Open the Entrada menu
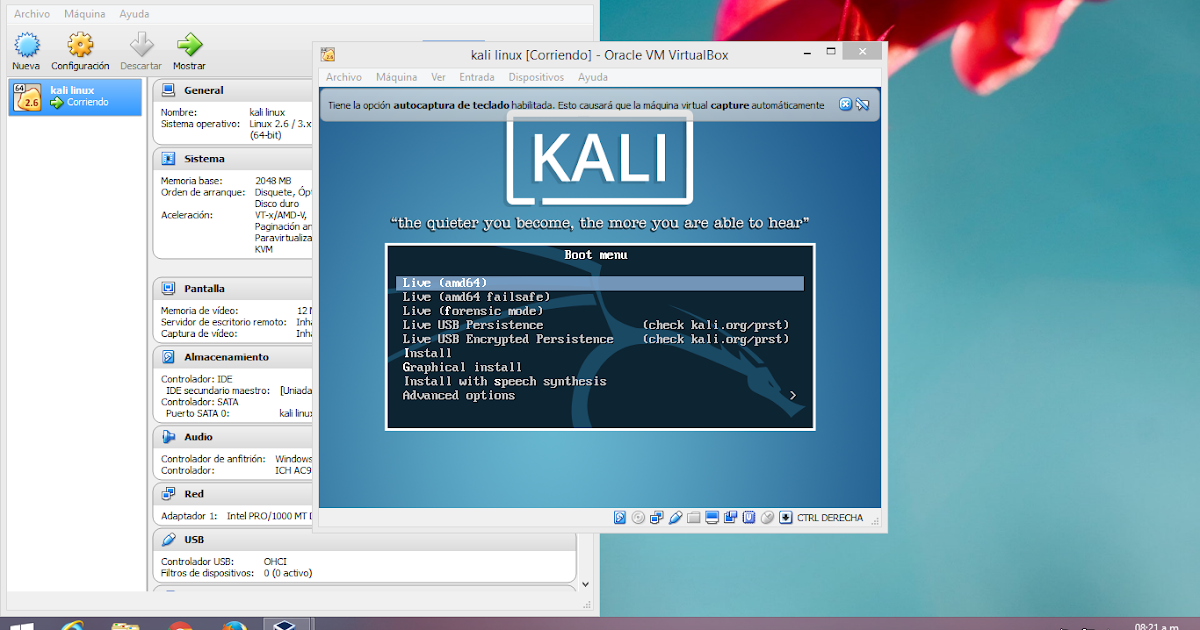 coord(477,77)
